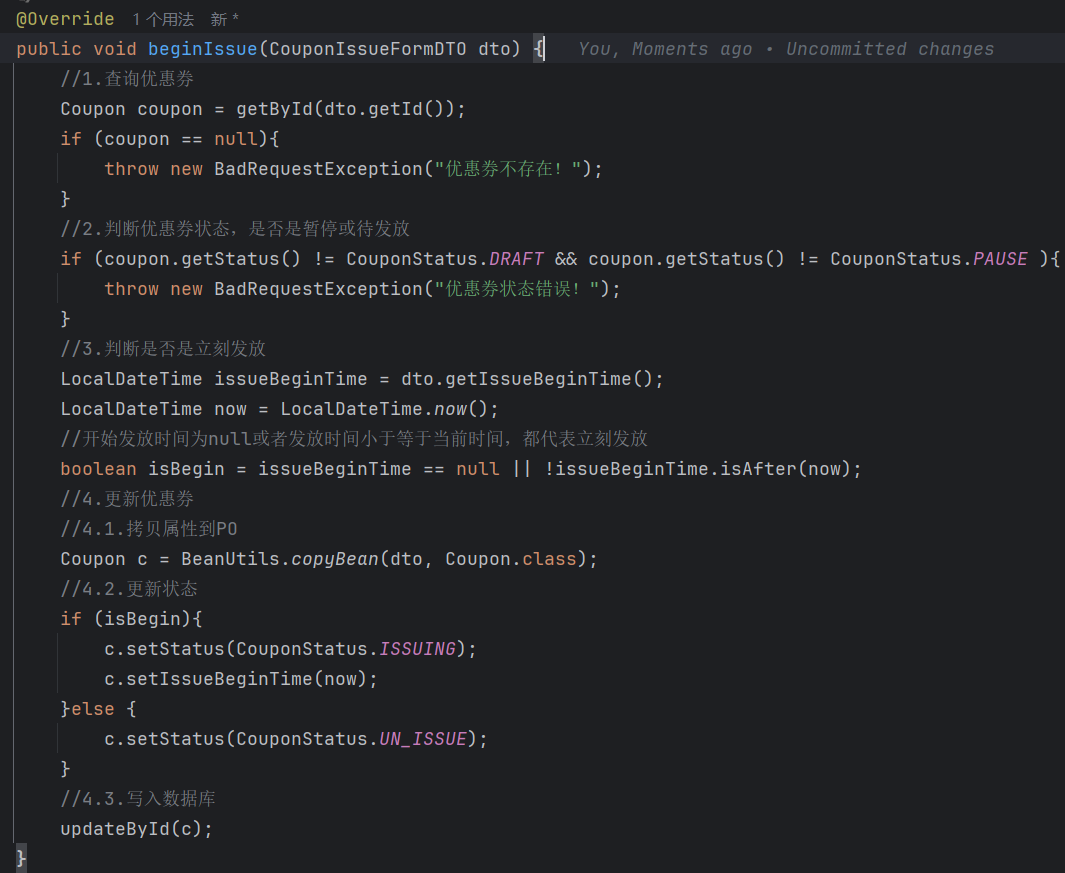This screenshot has width=1065, height=873.
Task: Click the first BadRequestException class reference
Action: click(x=319, y=168)
